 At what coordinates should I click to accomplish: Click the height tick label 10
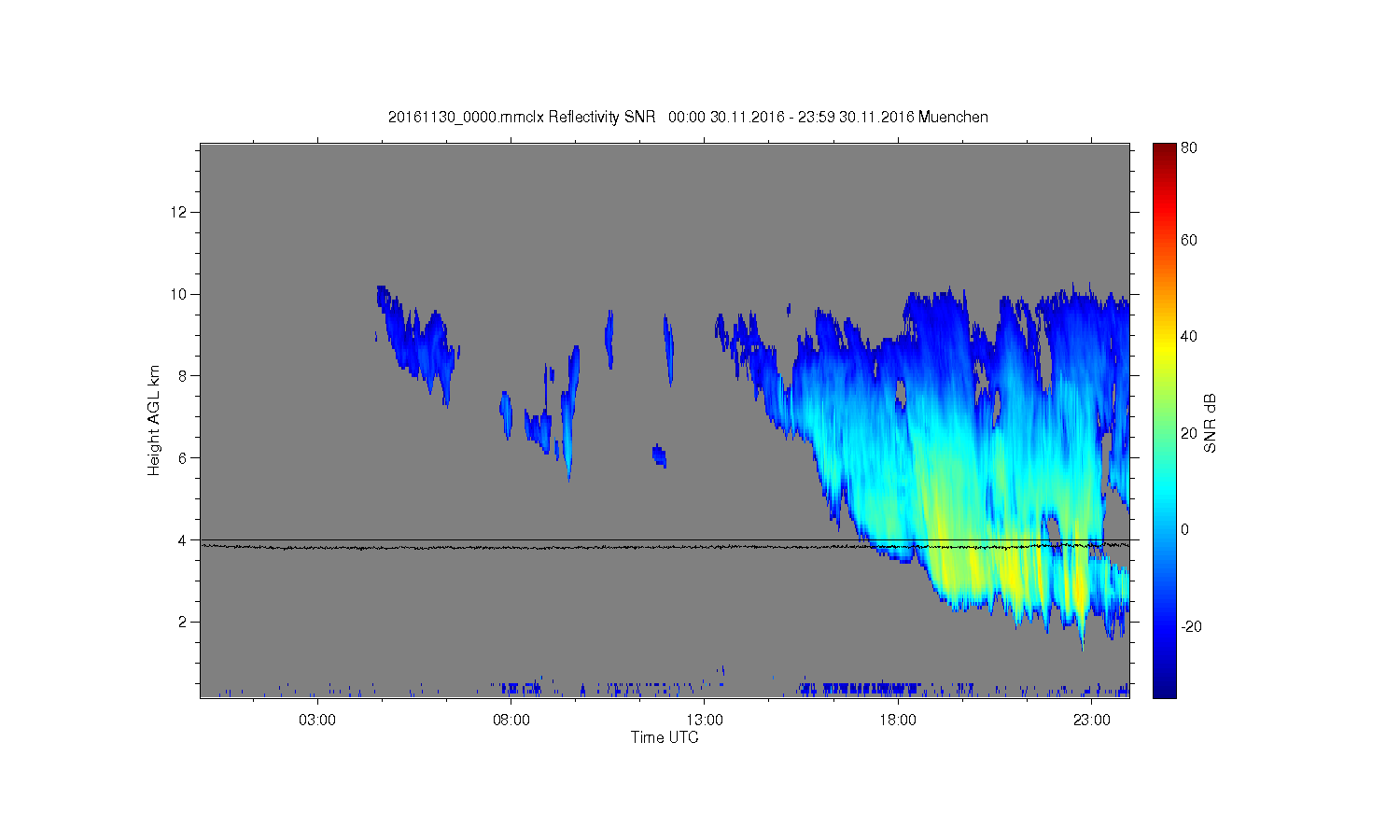pyautogui.click(x=179, y=294)
